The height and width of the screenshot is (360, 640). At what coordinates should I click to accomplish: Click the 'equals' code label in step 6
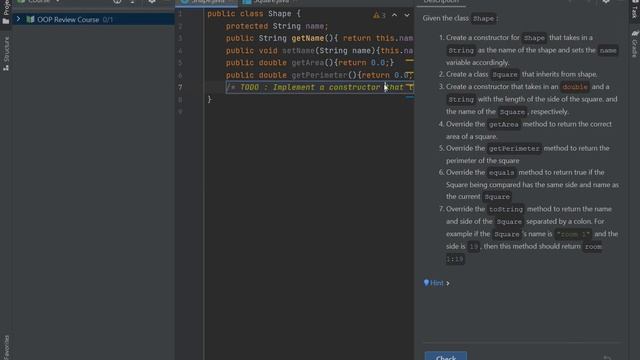point(502,173)
